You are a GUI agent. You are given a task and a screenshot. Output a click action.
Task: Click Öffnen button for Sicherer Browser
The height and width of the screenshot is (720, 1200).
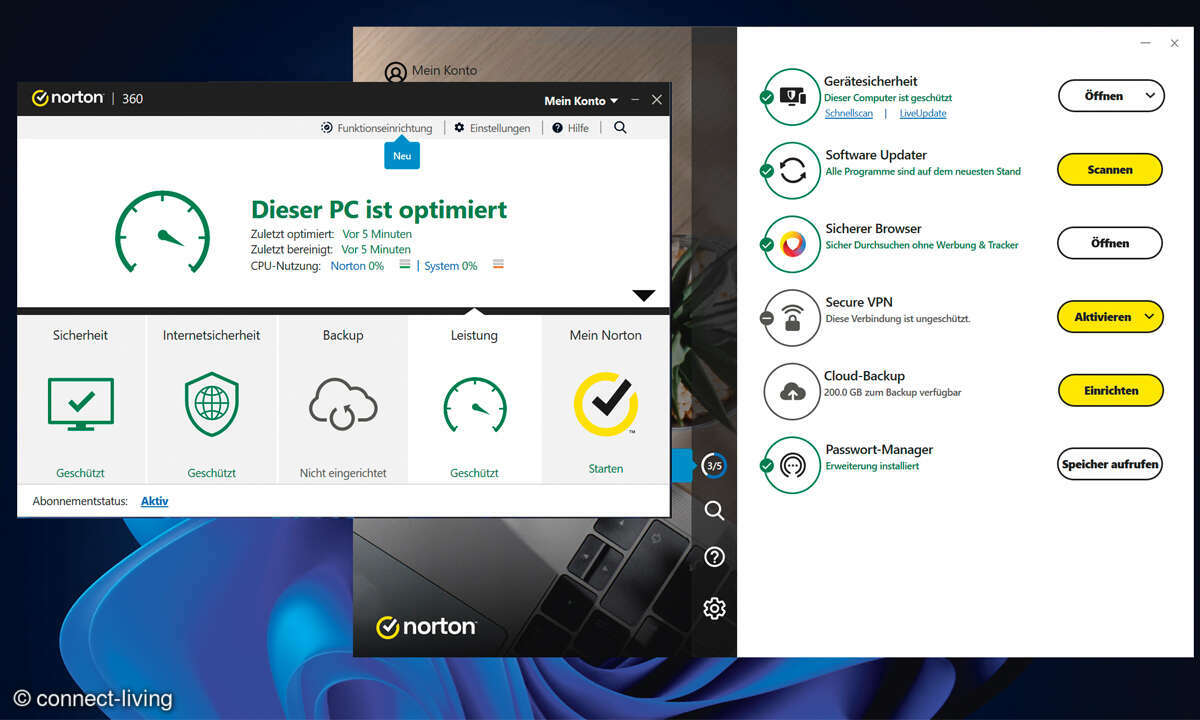[x=1110, y=243]
